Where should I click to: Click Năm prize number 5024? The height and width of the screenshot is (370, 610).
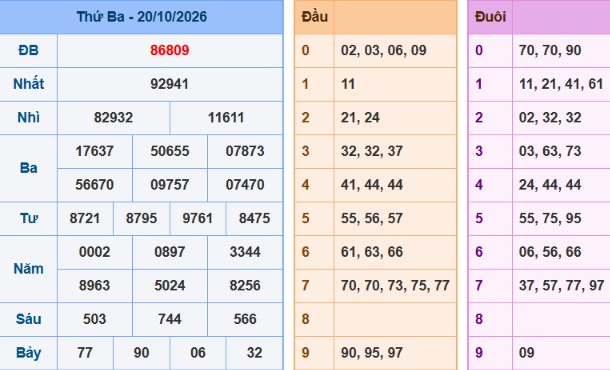[170, 285]
